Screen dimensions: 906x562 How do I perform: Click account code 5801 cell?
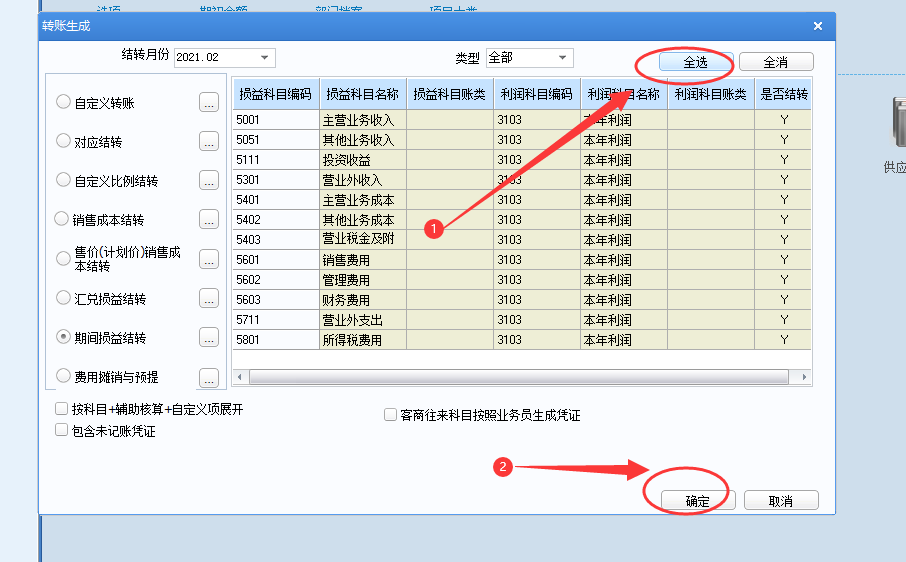coord(276,340)
